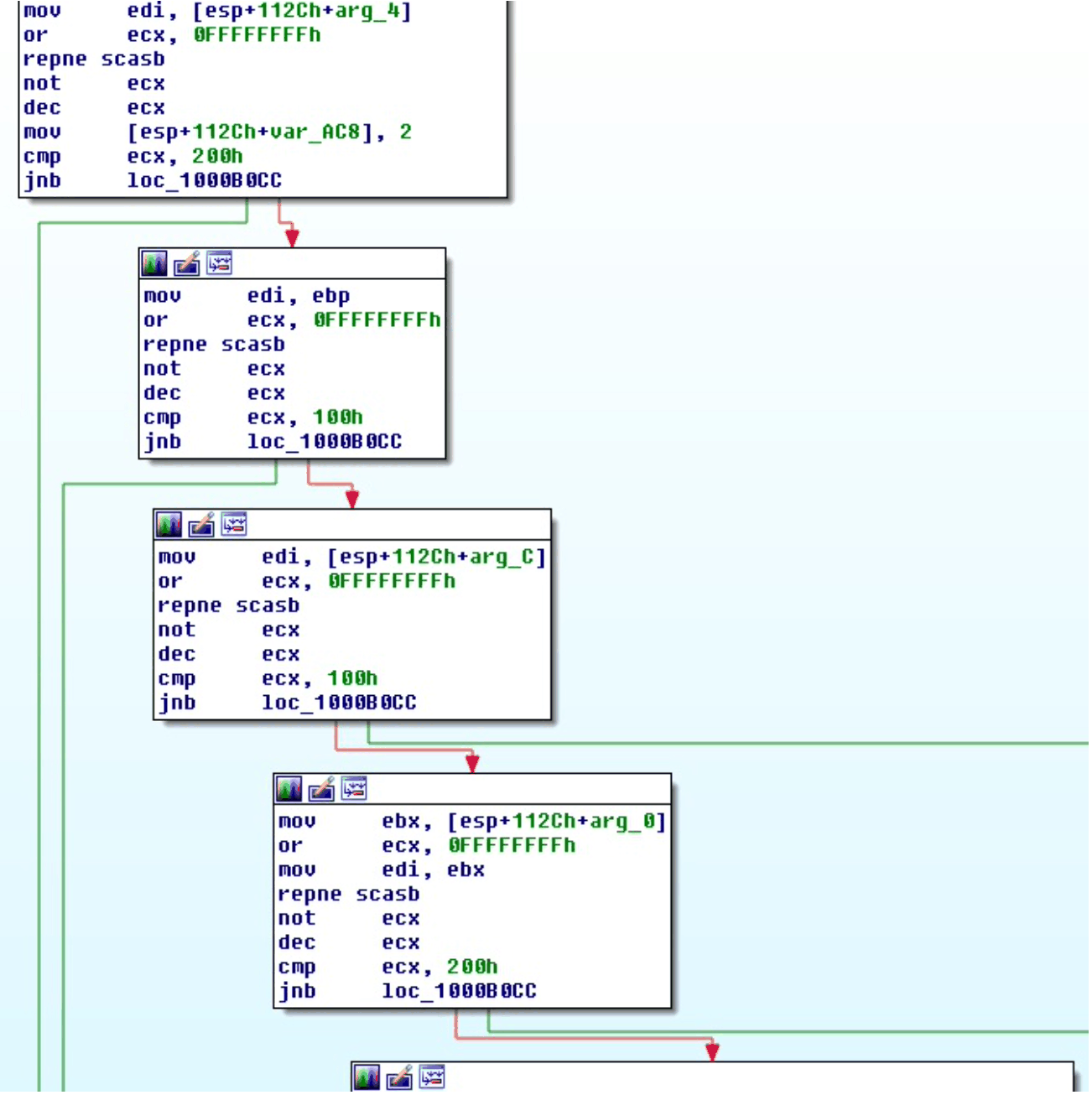Click 'cmp ecx, 200h' in the arg_4 block
The width and height of the screenshot is (1092, 1095).
[x=133, y=157]
